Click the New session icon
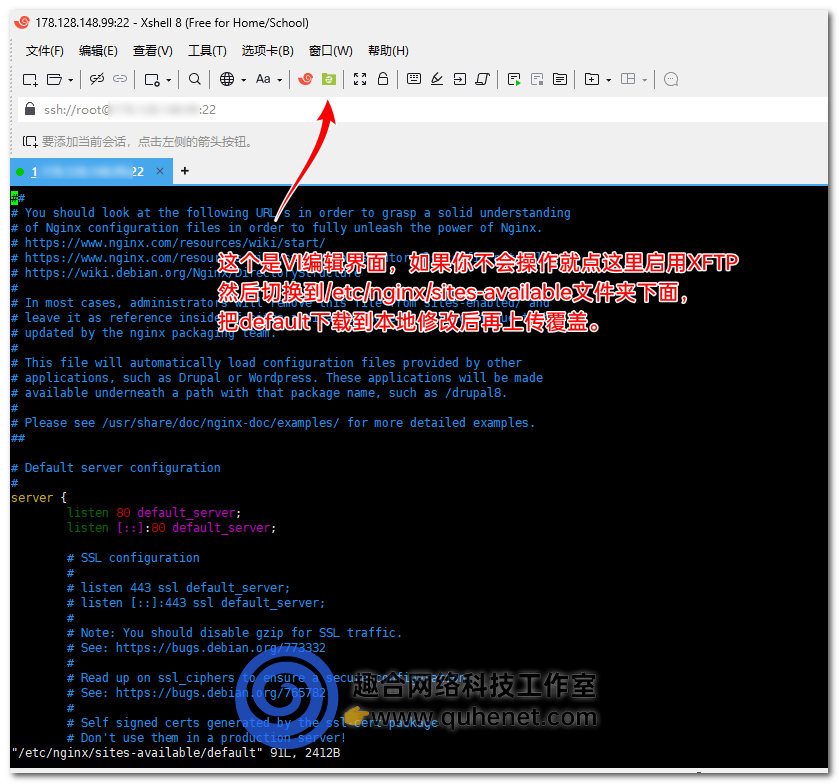The width and height of the screenshot is (839, 784). coord(30,80)
